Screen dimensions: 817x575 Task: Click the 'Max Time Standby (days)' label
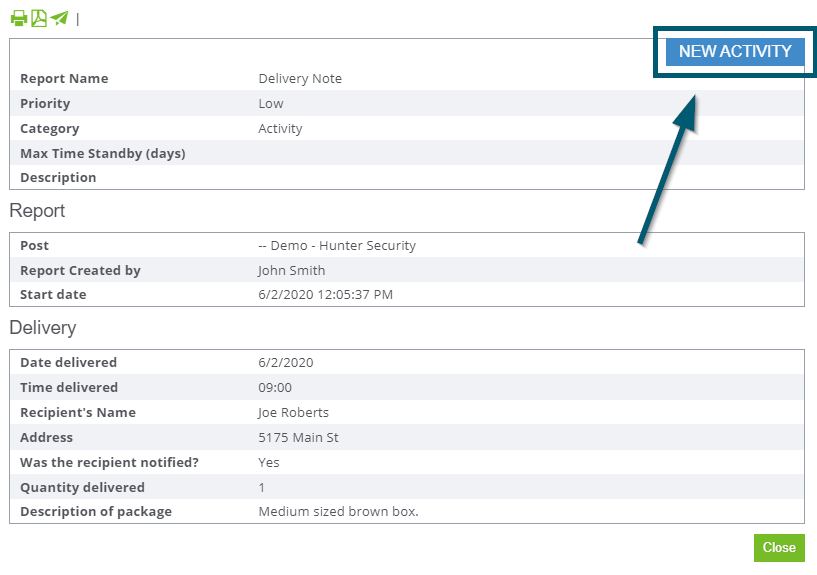coord(103,154)
